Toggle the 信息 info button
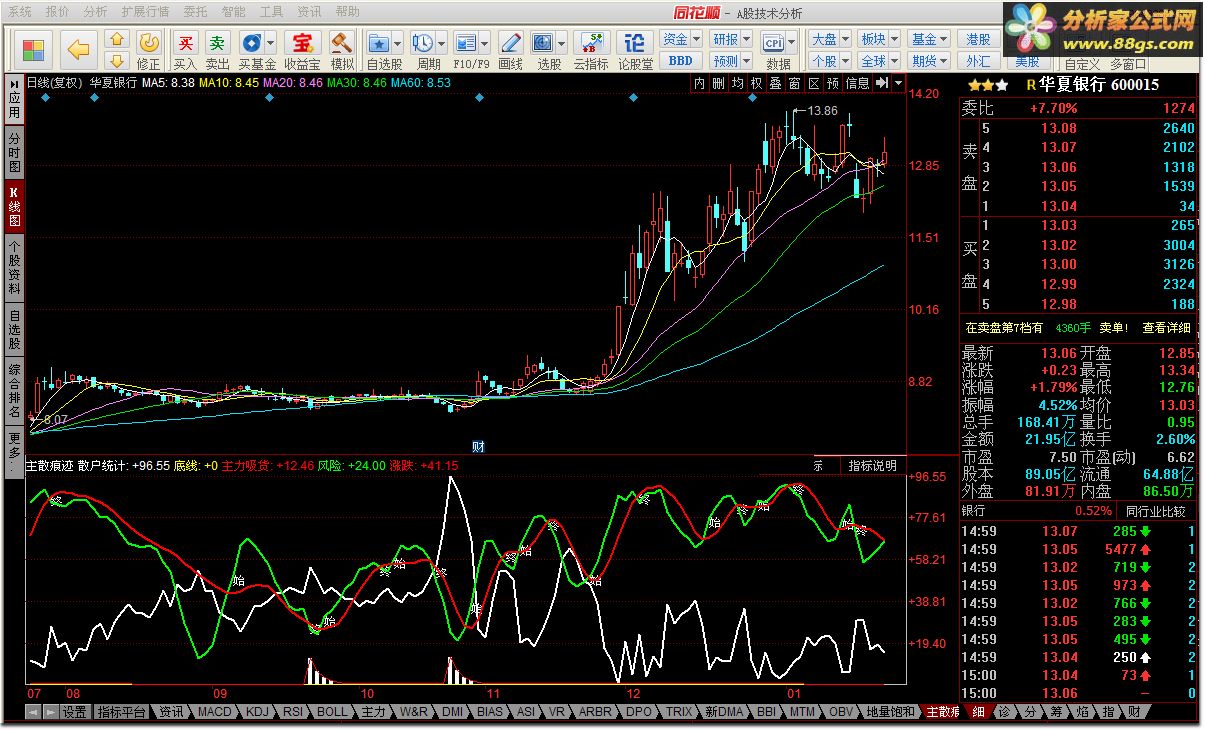 tap(858, 83)
